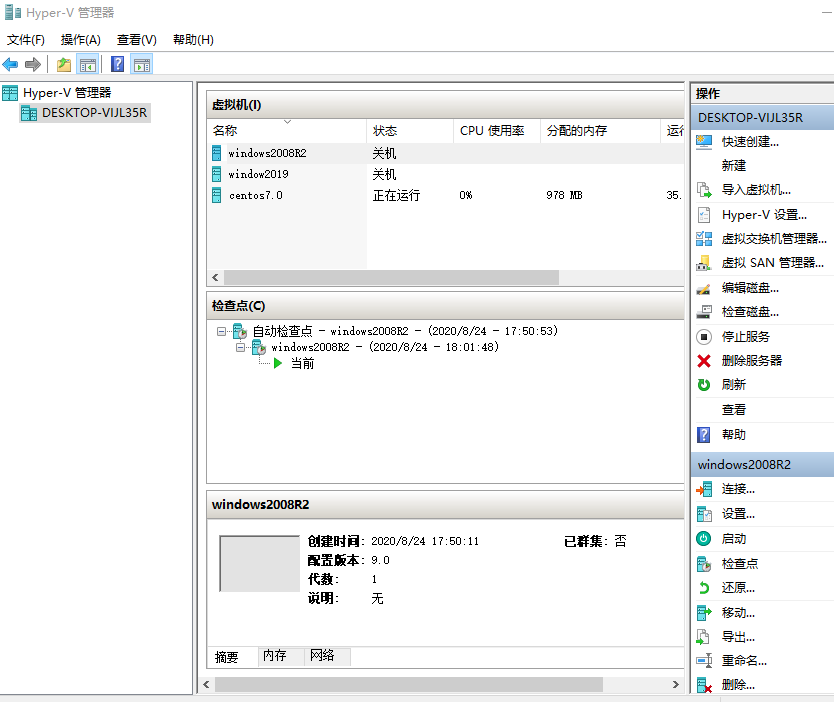The width and height of the screenshot is (834, 702).
Task: Open the windows2008R2 设置... icon
Action: pyautogui.click(x=704, y=514)
